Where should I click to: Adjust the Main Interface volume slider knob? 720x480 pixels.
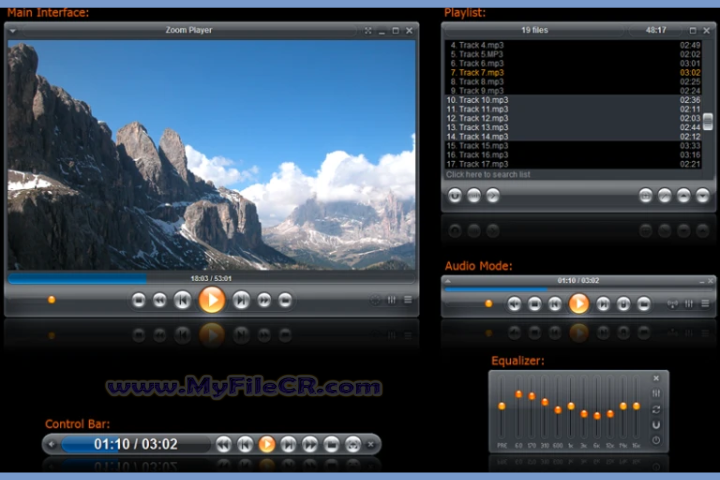coord(51,299)
